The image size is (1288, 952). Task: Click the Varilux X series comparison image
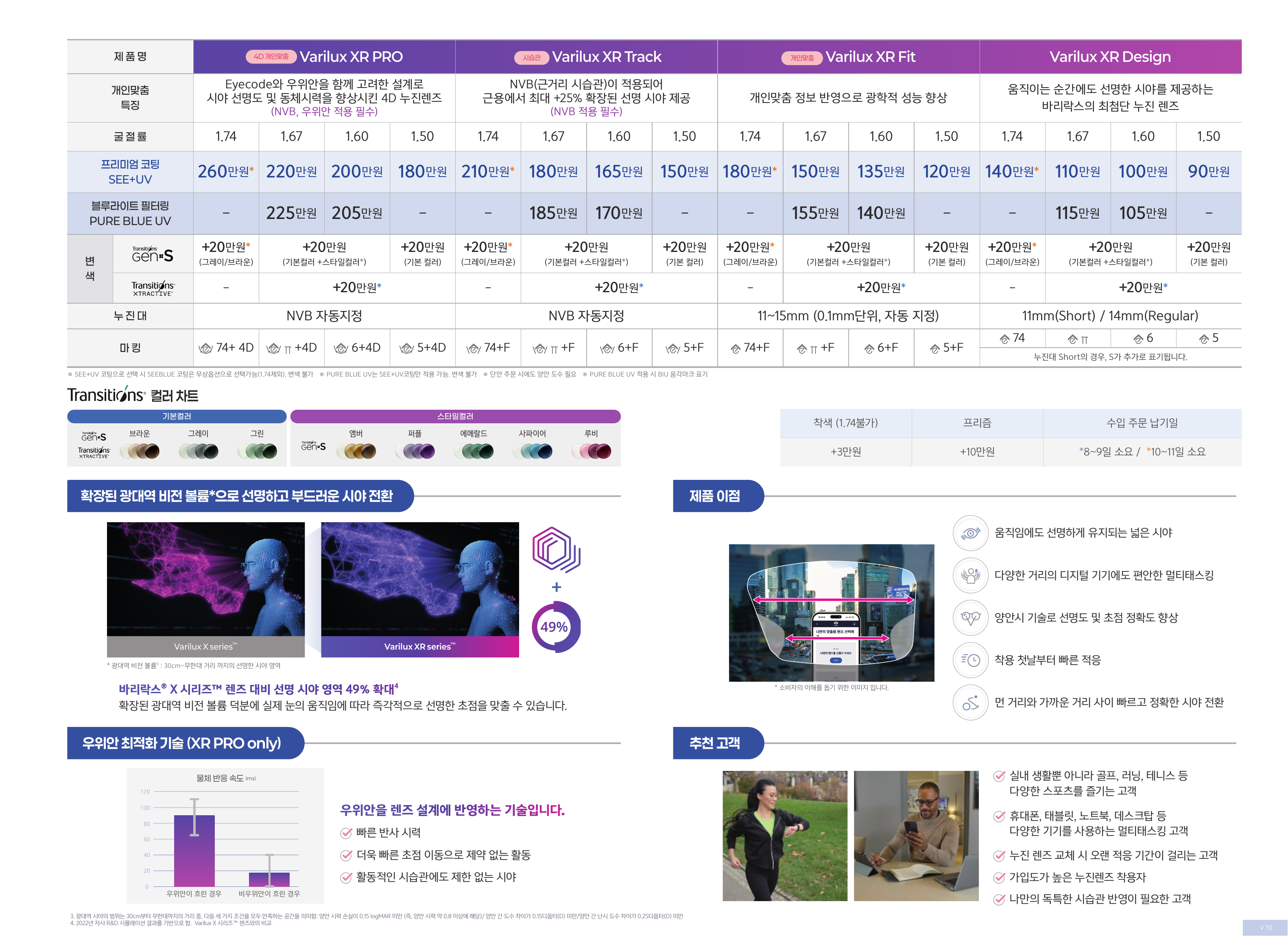coord(205,589)
